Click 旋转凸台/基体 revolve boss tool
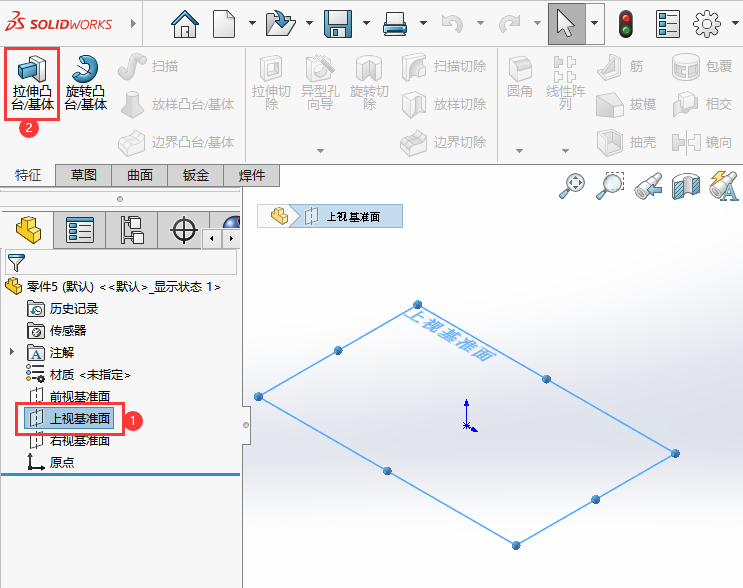743x588 pixels. [x=86, y=83]
